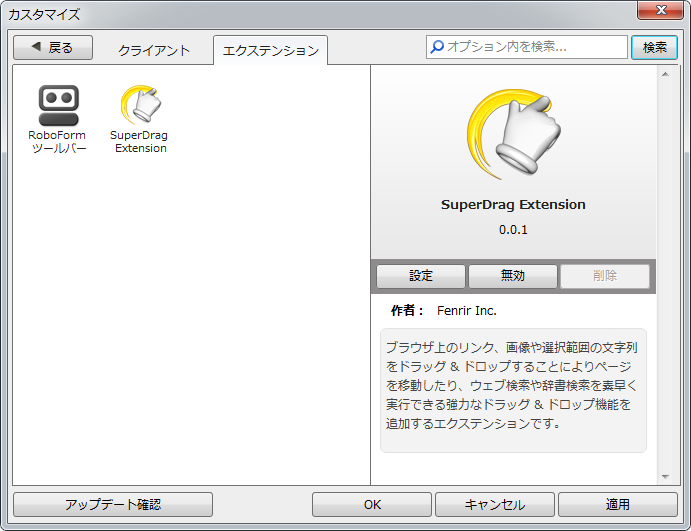691x531 pixels.
Task: Click the 検索 search button
Action: (654, 47)
